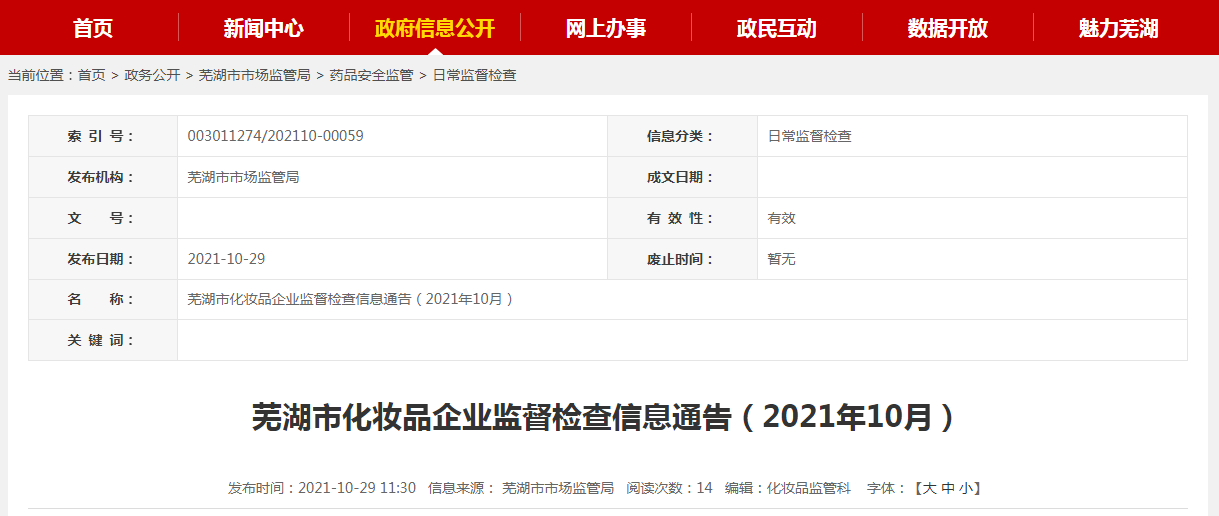Open the 数据开放 tab
The image size is (1219, 516).
[948, 28]
